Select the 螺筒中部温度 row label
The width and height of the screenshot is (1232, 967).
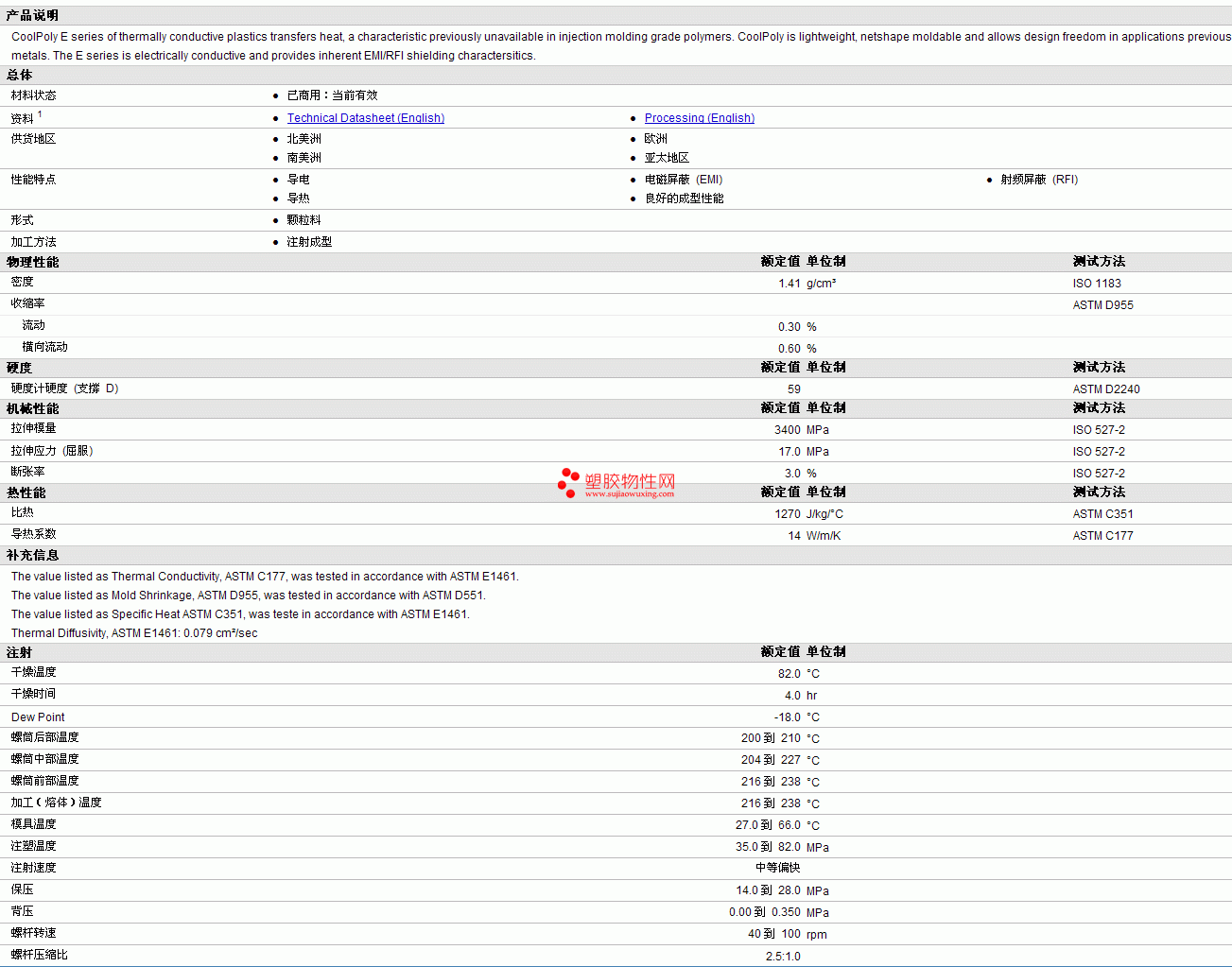(x=44, y=759)
